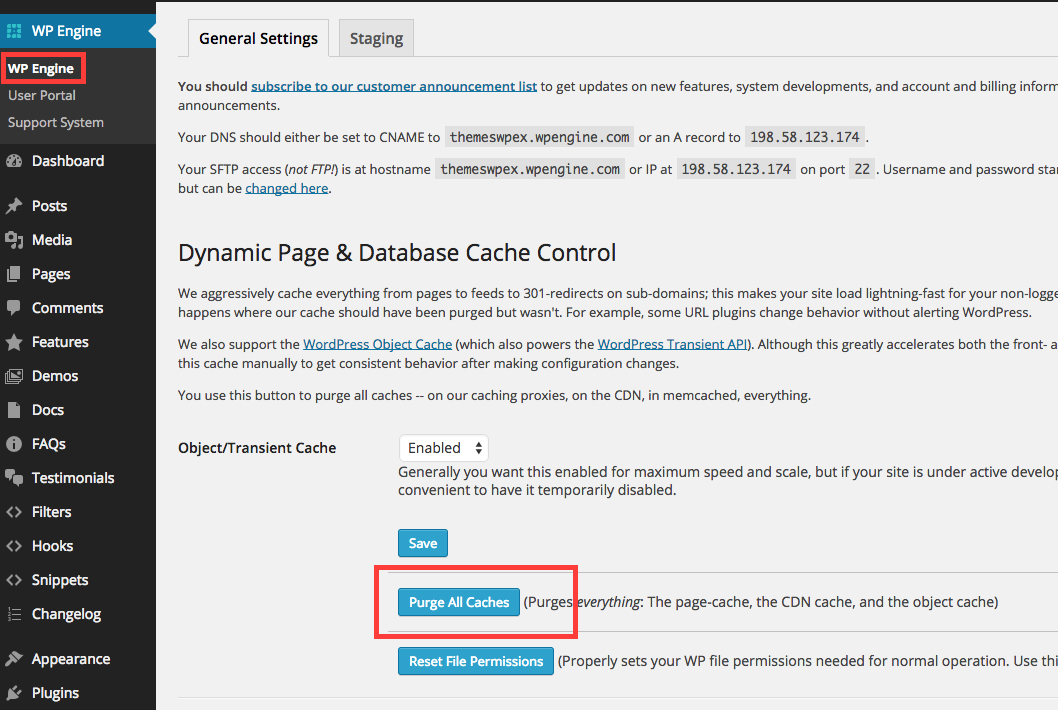
Task: Click the Filters code brackets icon
Action: (x=13, y=512)
